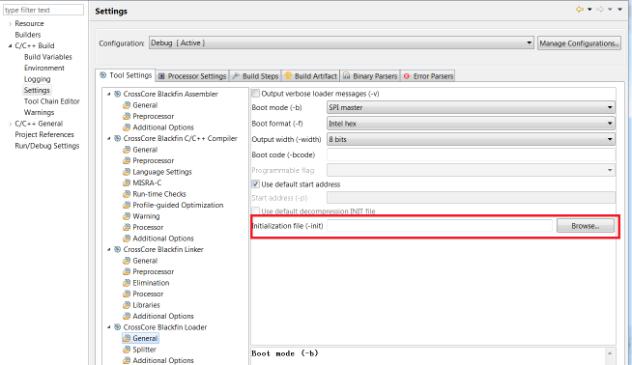Select Tool Chain Editor in the sidebar
The height and width of the screenshot is (365, 632).
click(x=52, y=101)
